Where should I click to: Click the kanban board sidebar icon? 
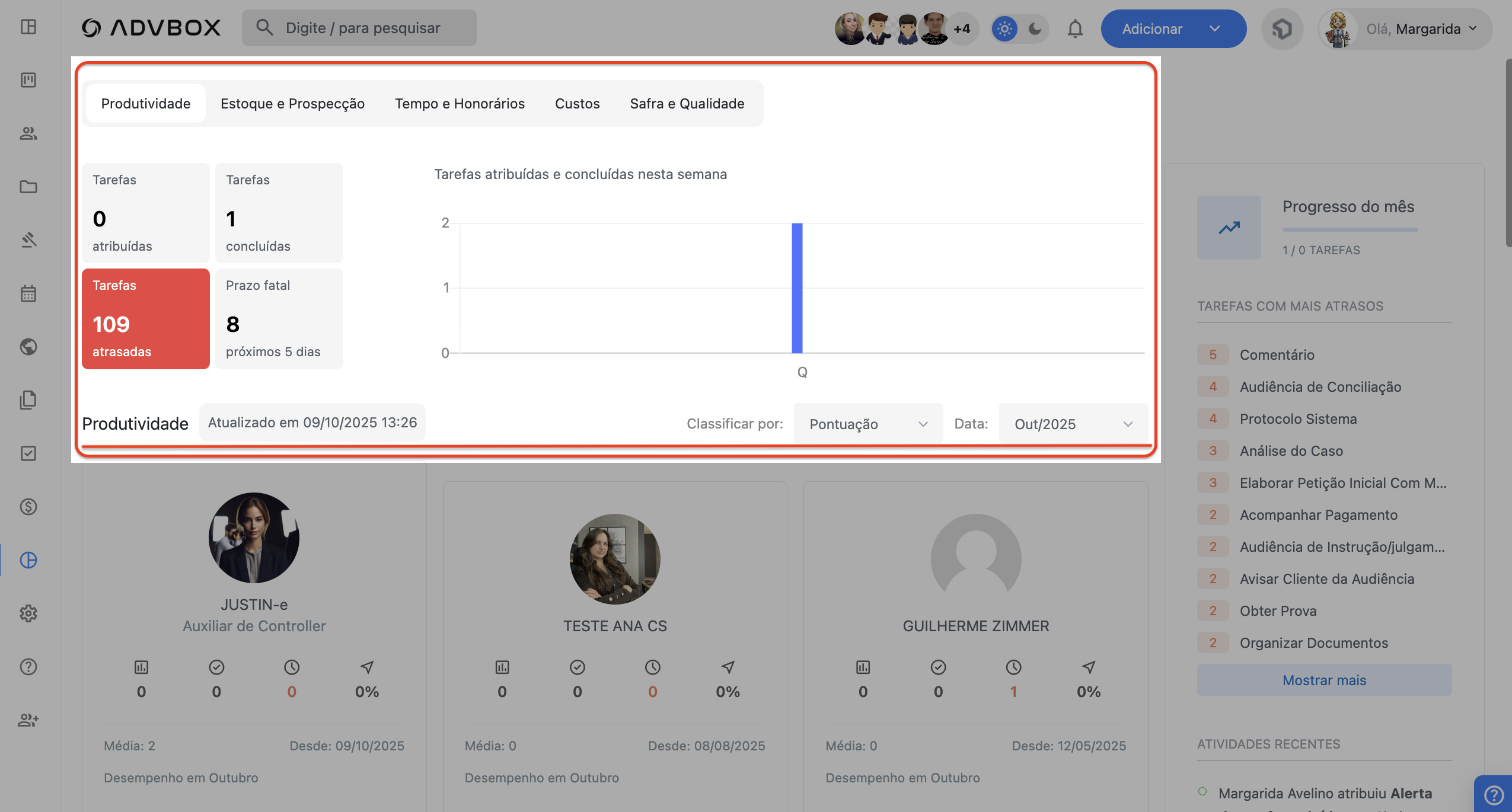coord(28,80)
